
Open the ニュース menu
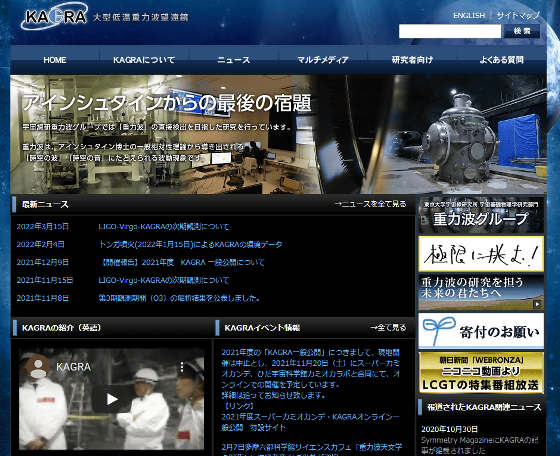point(234,60)
